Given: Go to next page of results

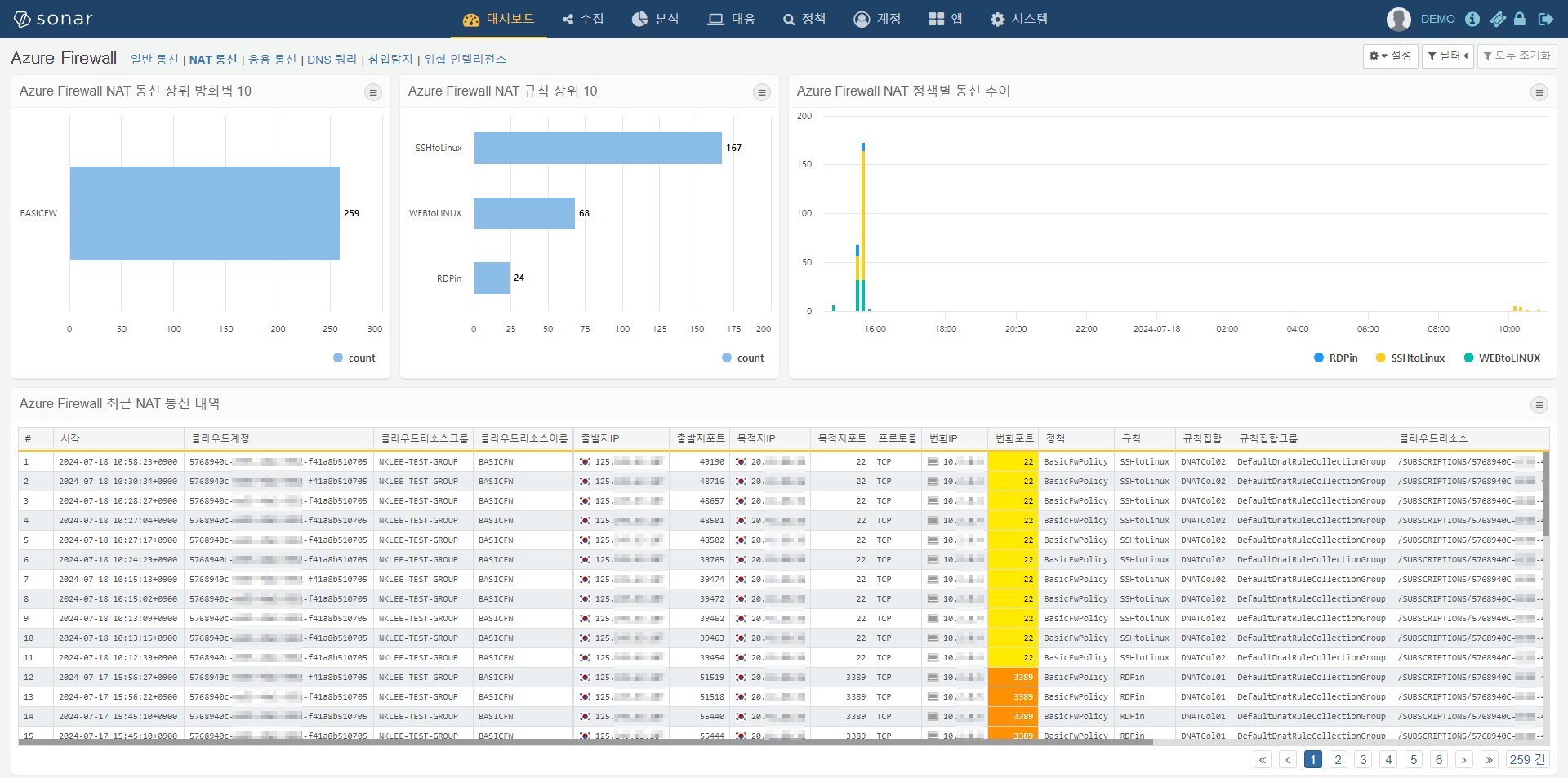Looking at the screenshot, I should click(1464, 759).
